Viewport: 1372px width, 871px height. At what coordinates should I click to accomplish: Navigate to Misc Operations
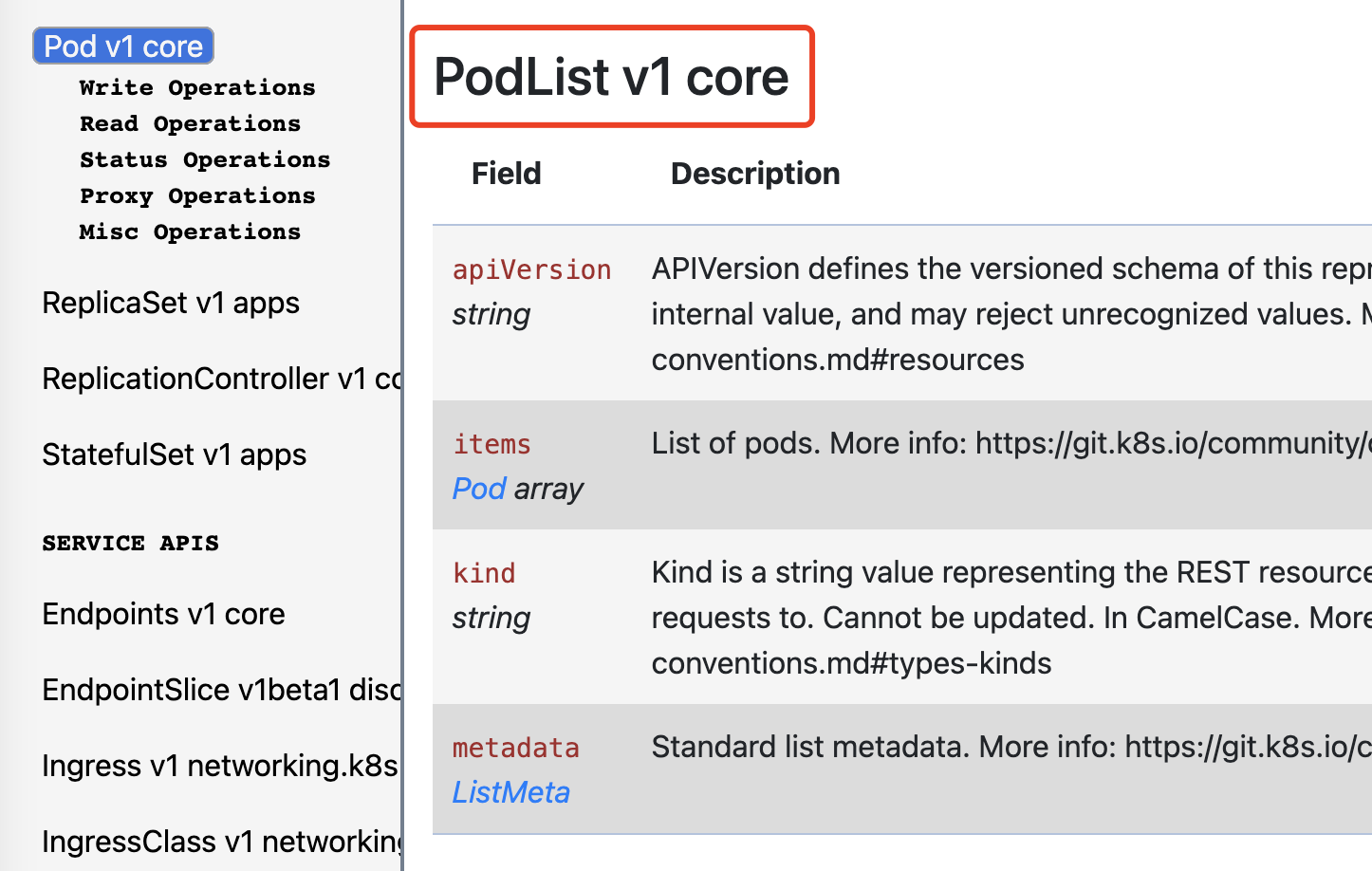[x=190, y=232]
